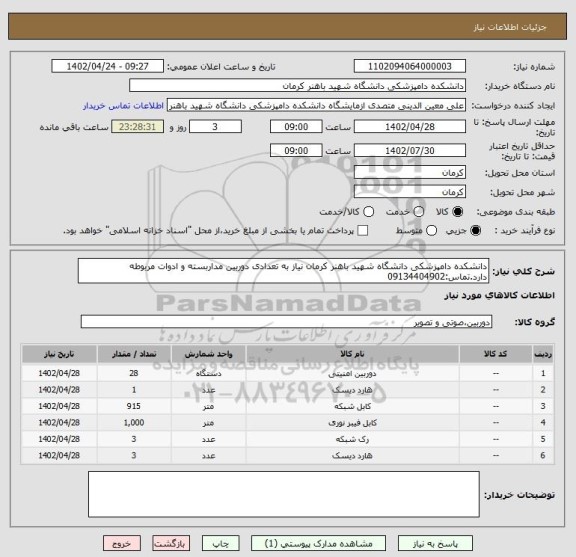Open مشاهده مدارک پیوستی (1) button
Viewport: 576px width, 557px height.
tap(318, 543)
